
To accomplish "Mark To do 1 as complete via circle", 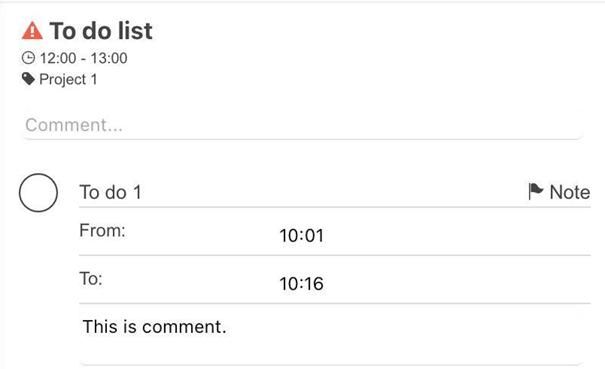I will point(38,193).
